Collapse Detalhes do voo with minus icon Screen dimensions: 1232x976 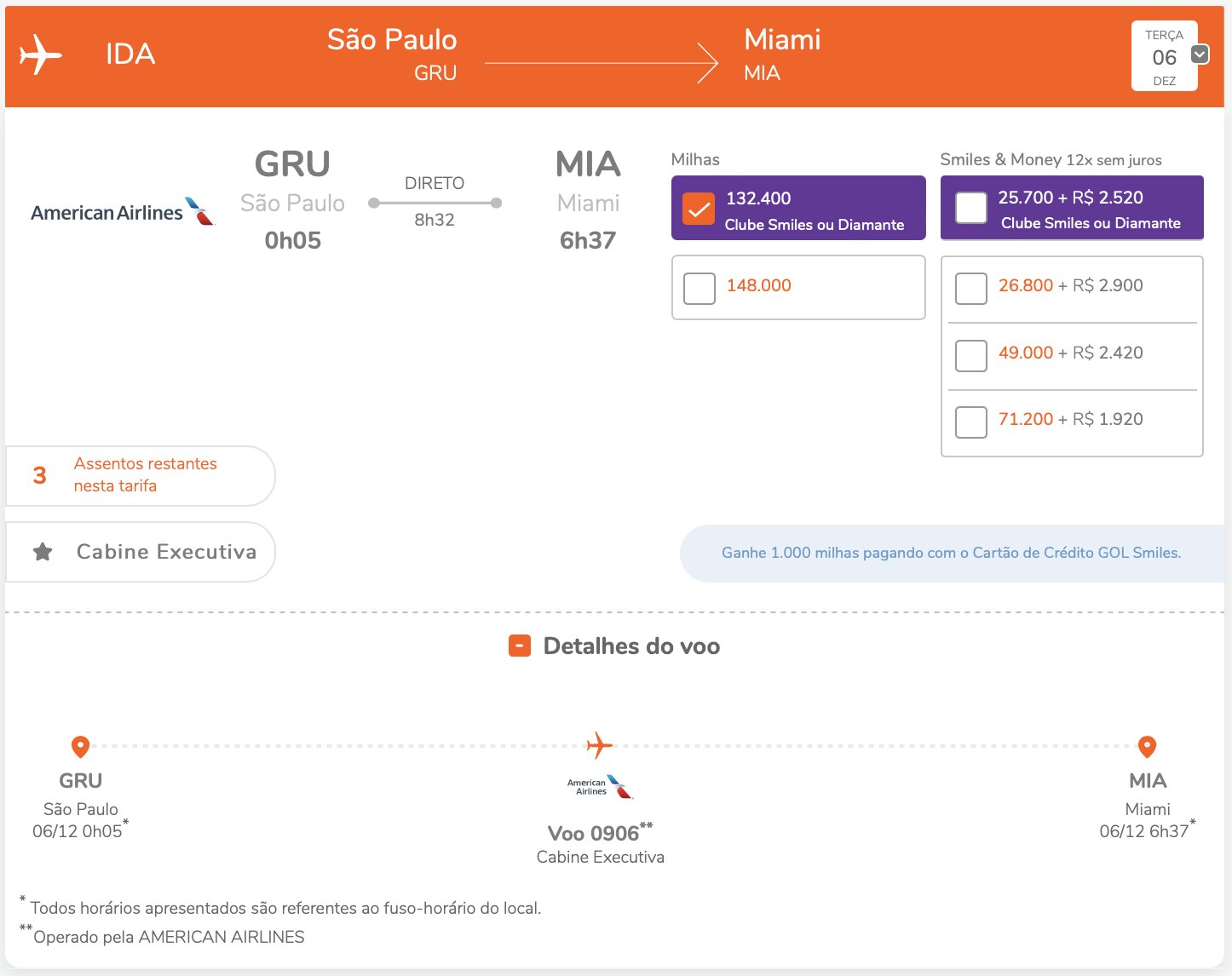(x=520, y=646)
